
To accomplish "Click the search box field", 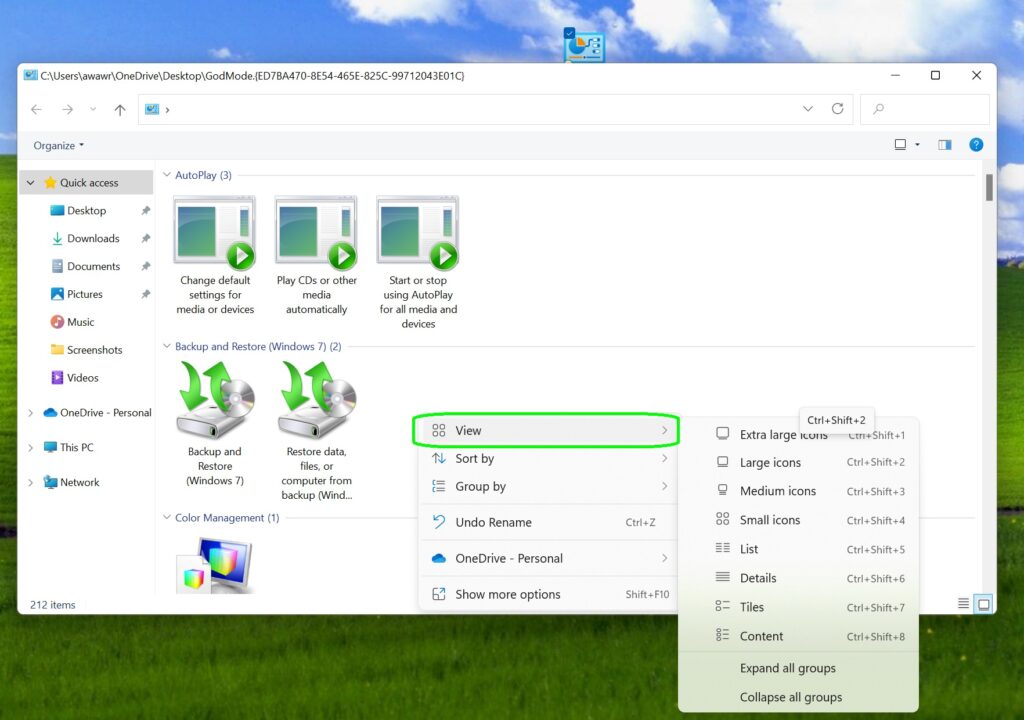I will click(x=925, y=108).
